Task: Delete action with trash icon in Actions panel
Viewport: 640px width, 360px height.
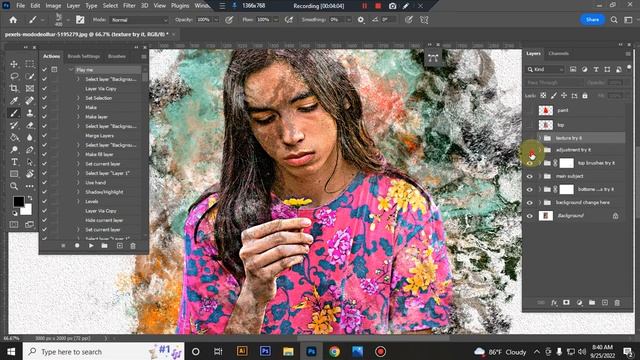Action: click(133, 246)
